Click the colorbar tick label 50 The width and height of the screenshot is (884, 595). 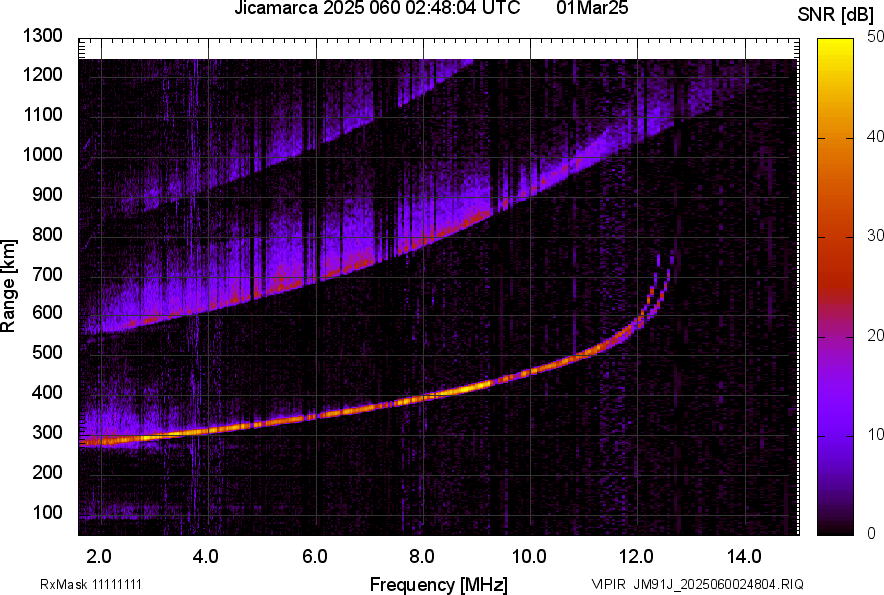876,36
